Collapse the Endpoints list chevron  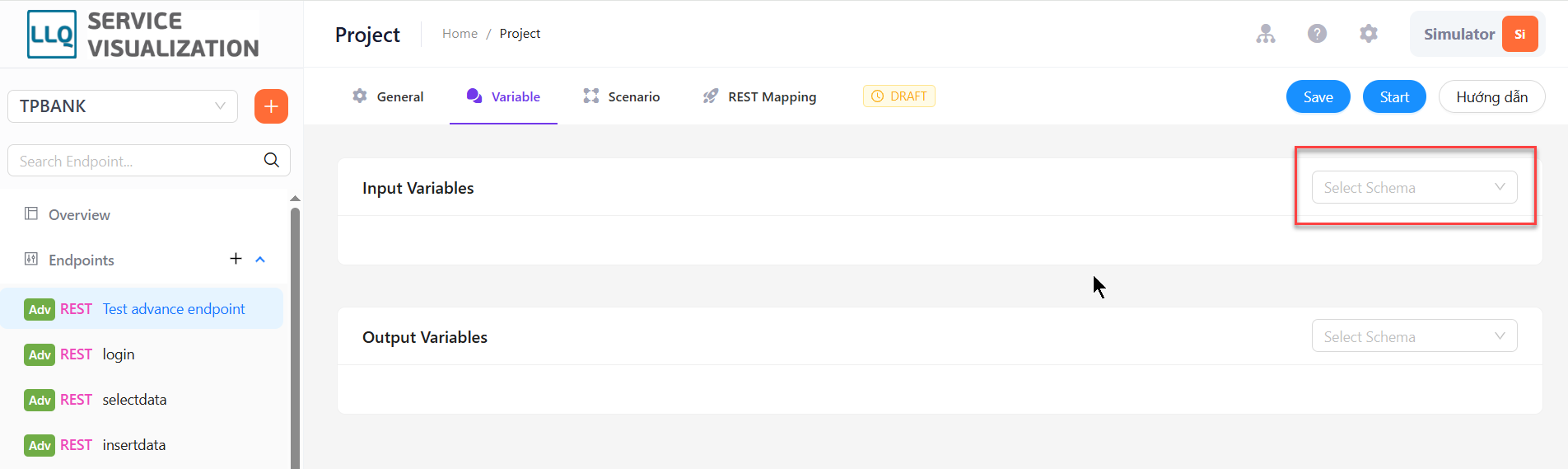(x=260, y=260)
